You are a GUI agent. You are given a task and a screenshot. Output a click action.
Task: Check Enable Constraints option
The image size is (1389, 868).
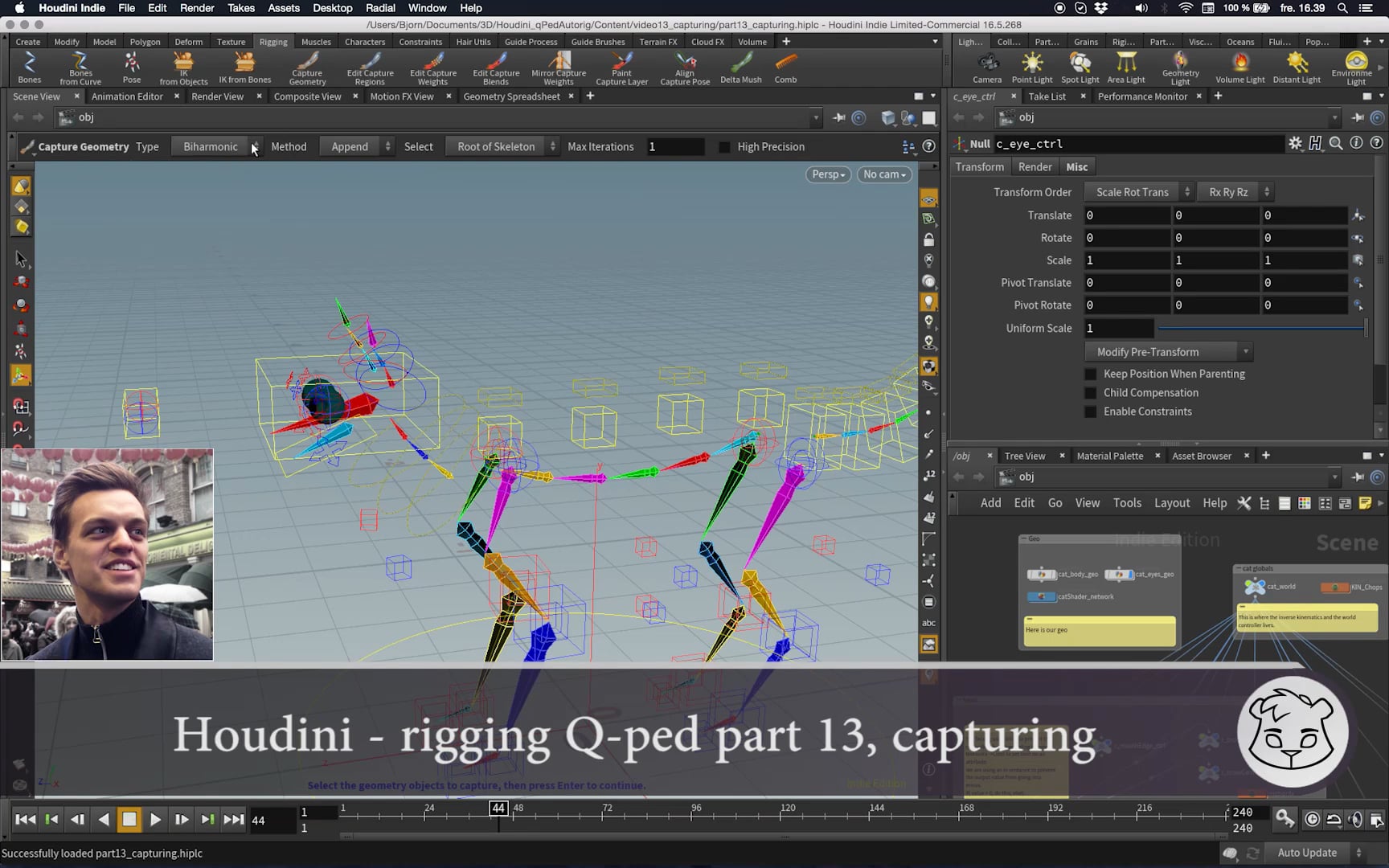[x=1091, y=411]
